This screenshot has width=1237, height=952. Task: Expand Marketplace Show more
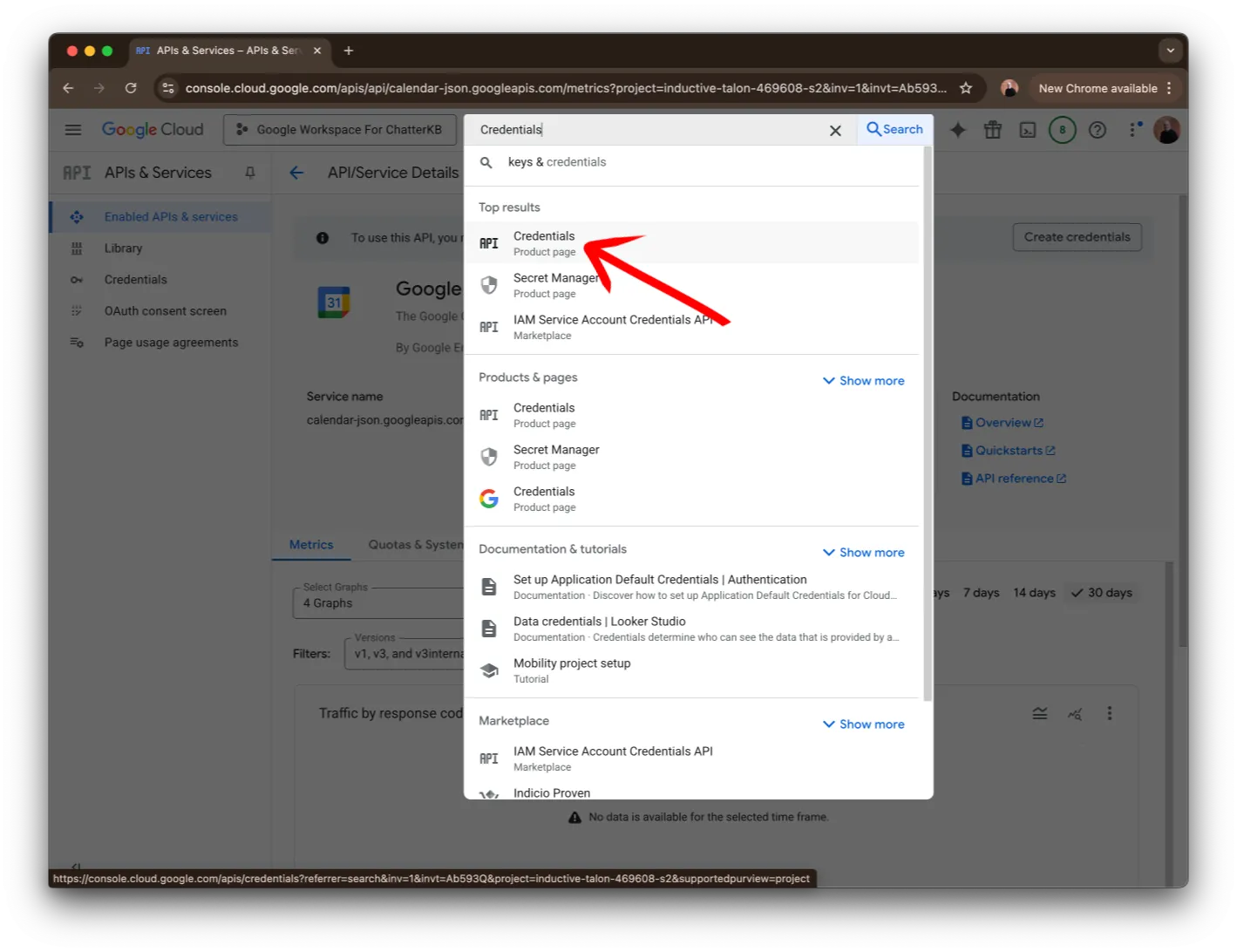863,724
